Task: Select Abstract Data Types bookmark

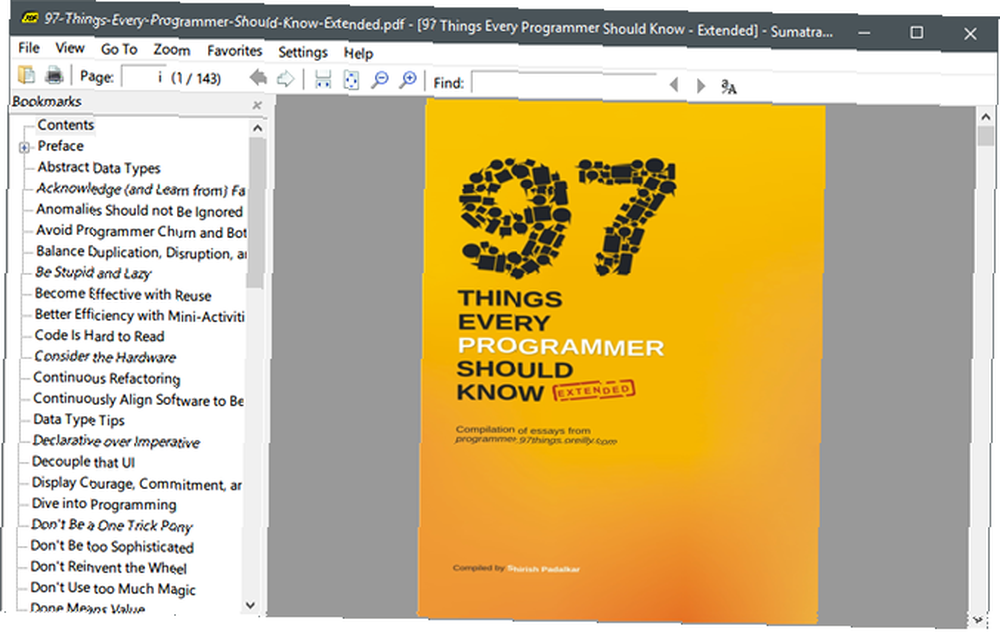Action: coord(99,168)
